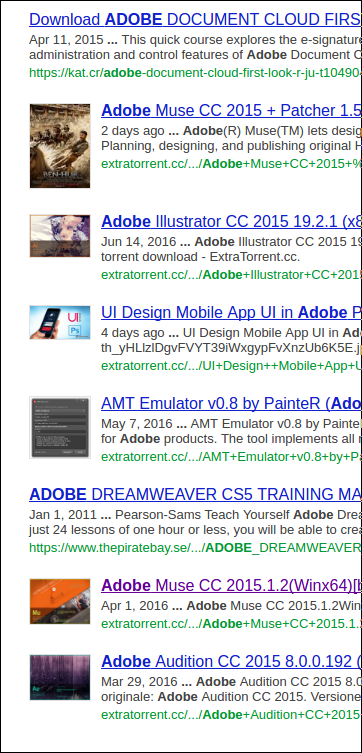Click the extratorrent.cc Adobe+Muse+CC+2015+ green URL
This screenshot has width=362, height=753.
(231, 164)
